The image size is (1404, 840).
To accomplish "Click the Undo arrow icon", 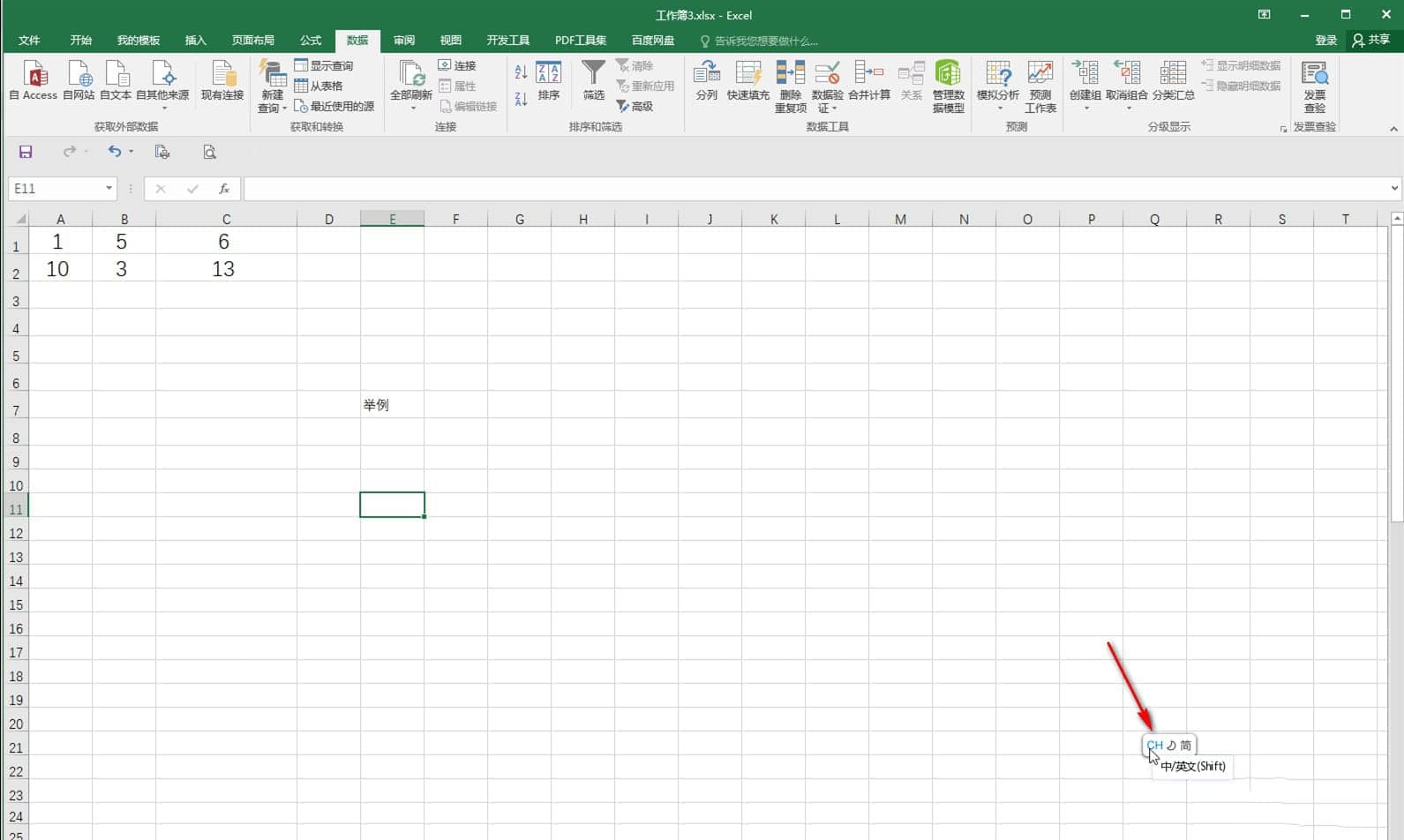I will pyautogui.click(x=114, y=152).
